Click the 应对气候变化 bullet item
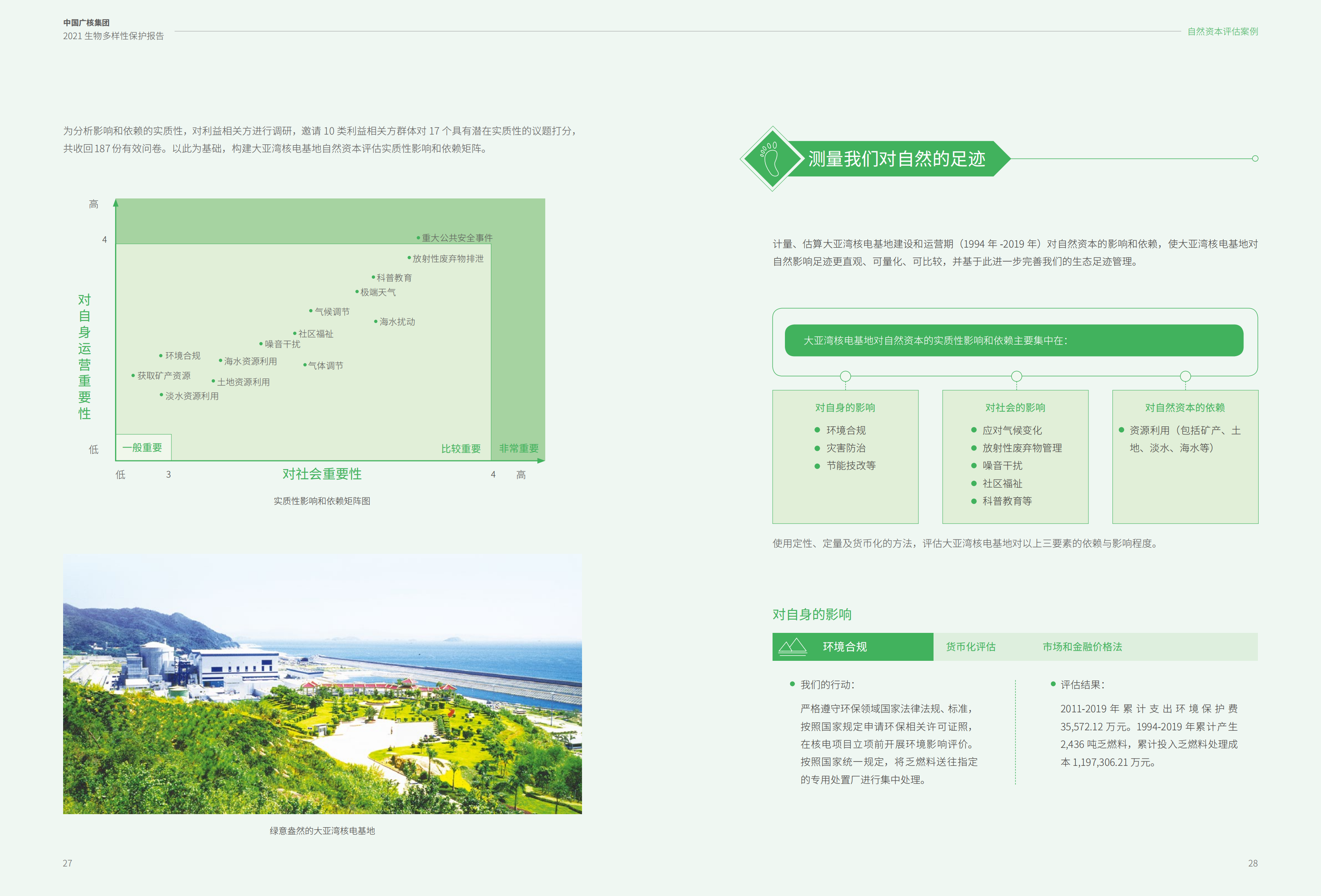 click(1007, 430)
